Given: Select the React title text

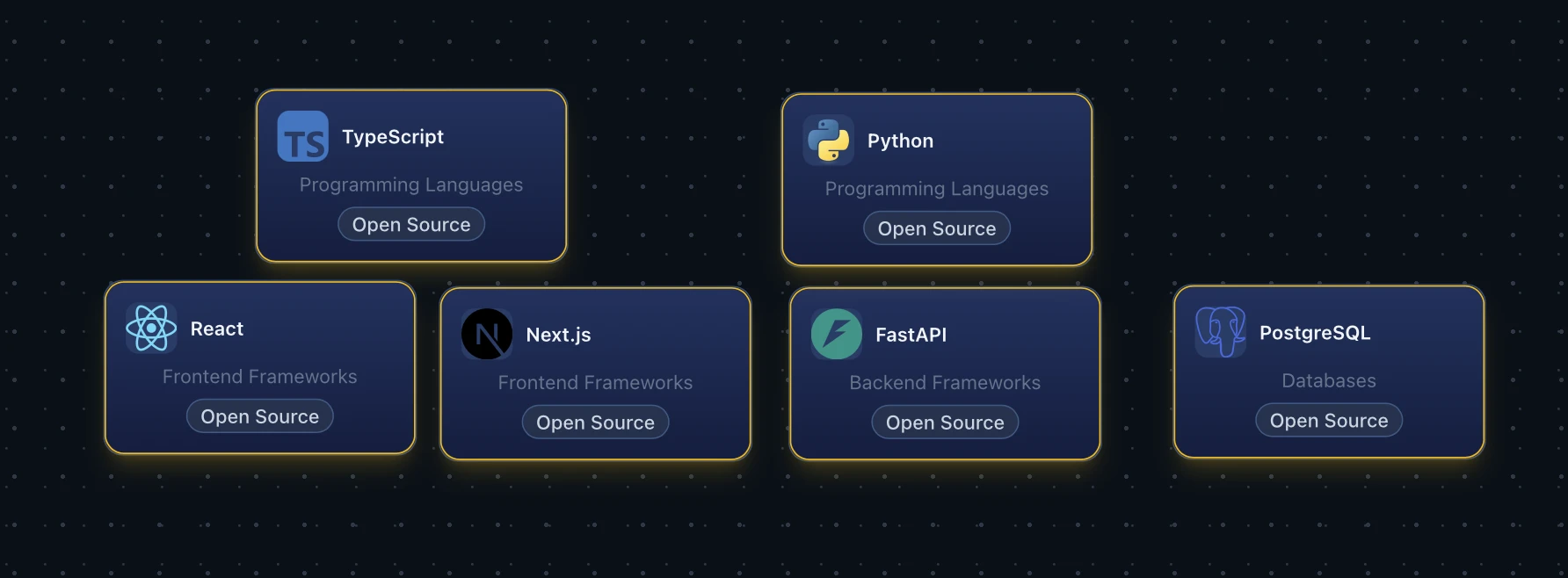Looking at the screenshot, I should coord(217,329).
